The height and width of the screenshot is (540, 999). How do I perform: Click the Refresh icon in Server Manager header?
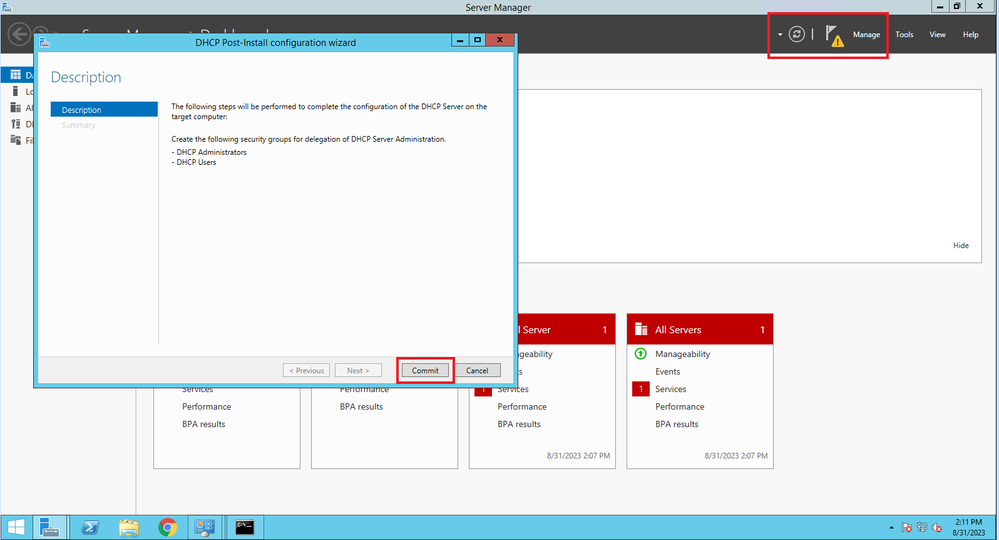[x=796, y=34]
